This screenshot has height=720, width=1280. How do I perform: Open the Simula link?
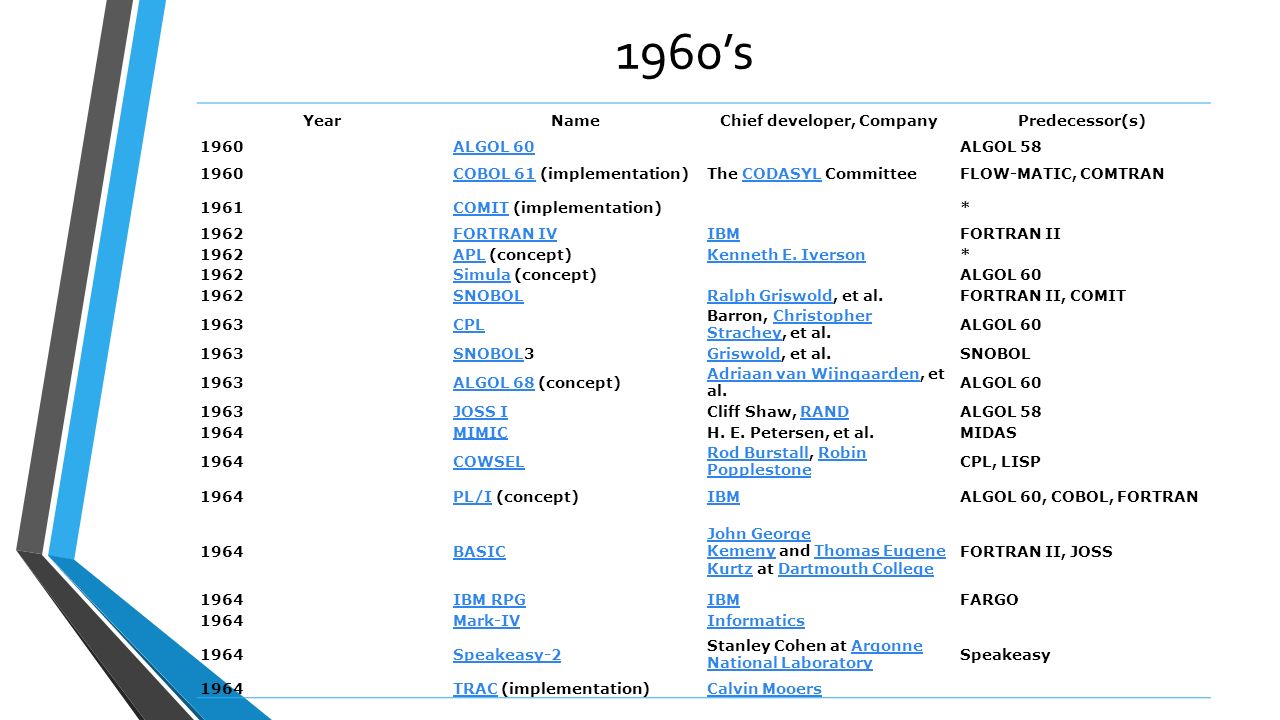[482, 275]
